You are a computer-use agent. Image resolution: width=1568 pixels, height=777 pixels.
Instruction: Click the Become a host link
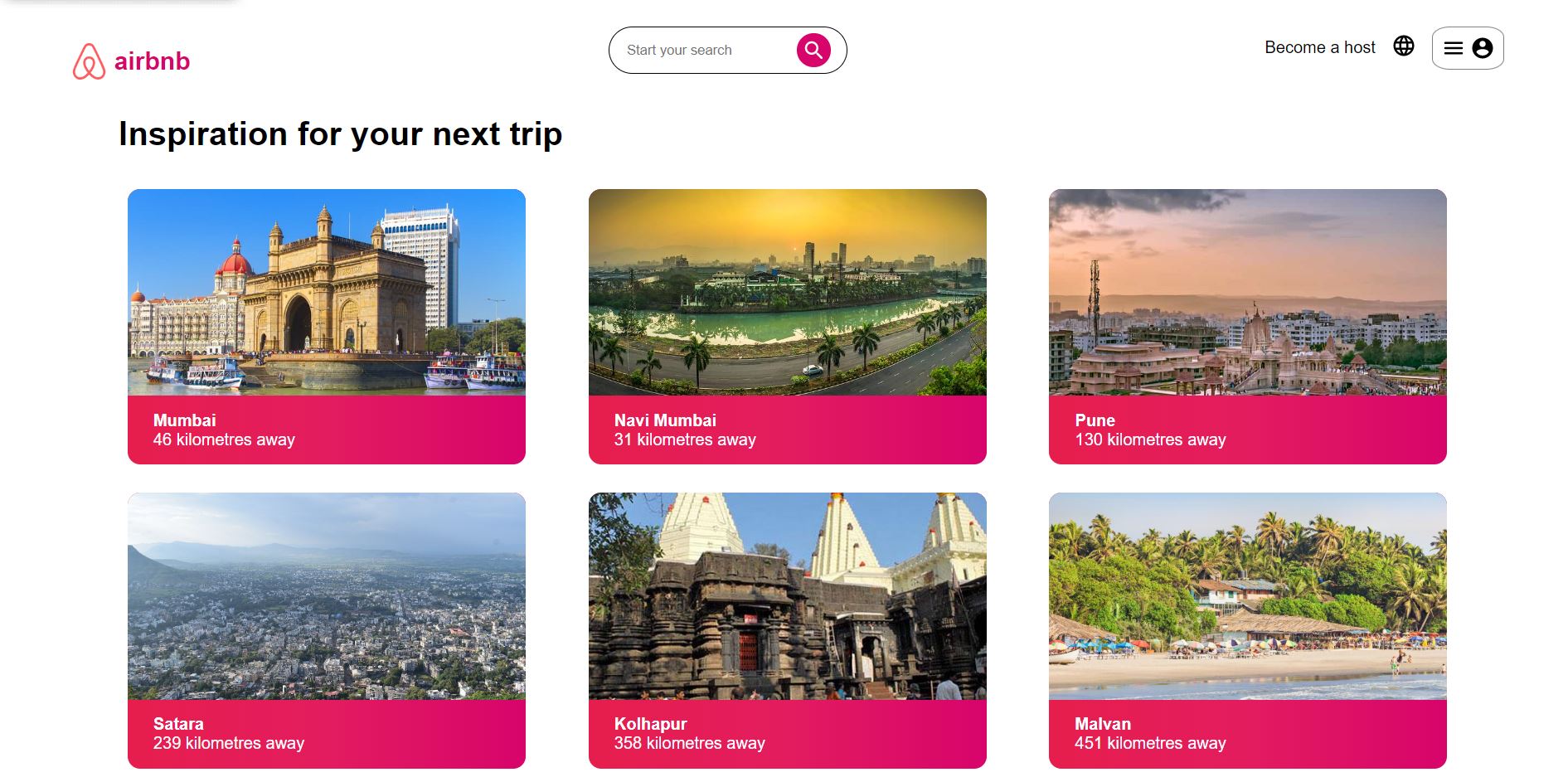click(x=1319, y=47)
